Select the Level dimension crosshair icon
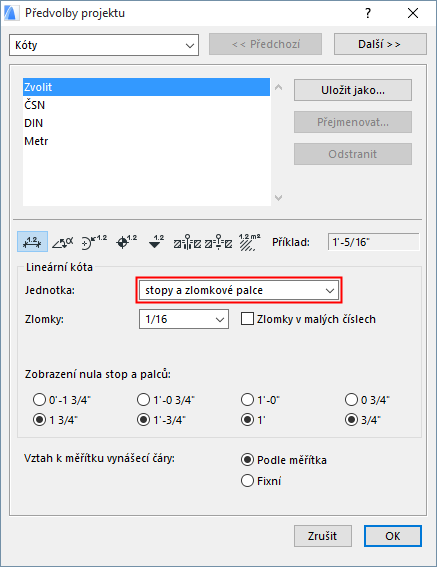Screen dimensions: 437x567 [x=126, y=242]
